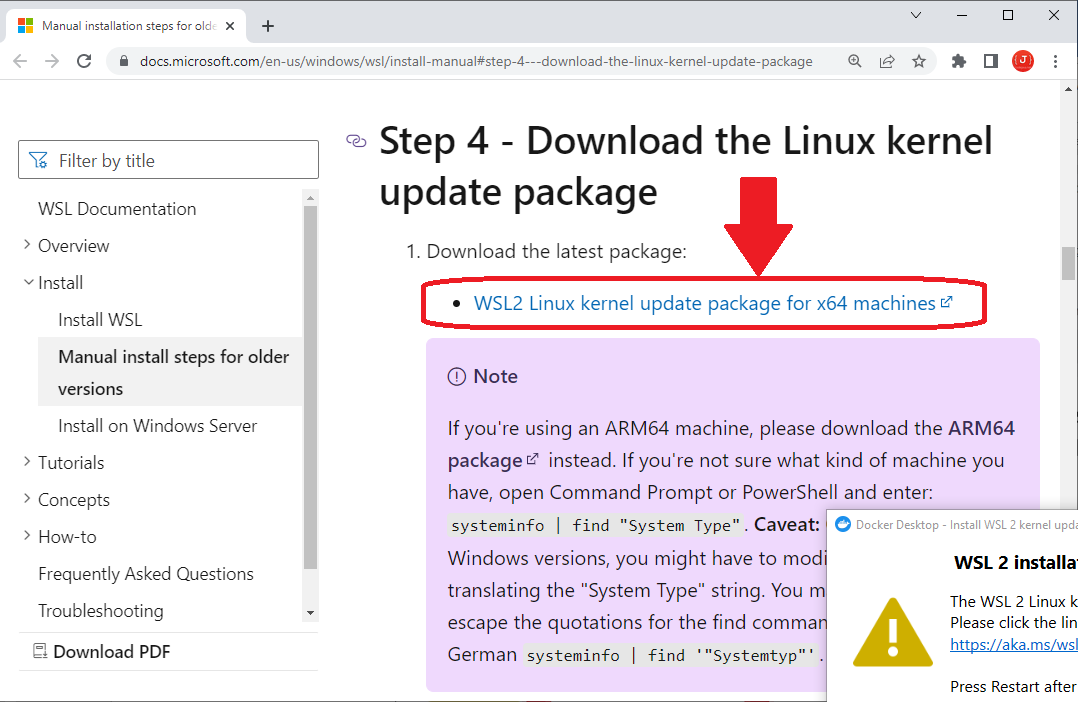
Task: Share this page icon
Action: pos(887,61)
